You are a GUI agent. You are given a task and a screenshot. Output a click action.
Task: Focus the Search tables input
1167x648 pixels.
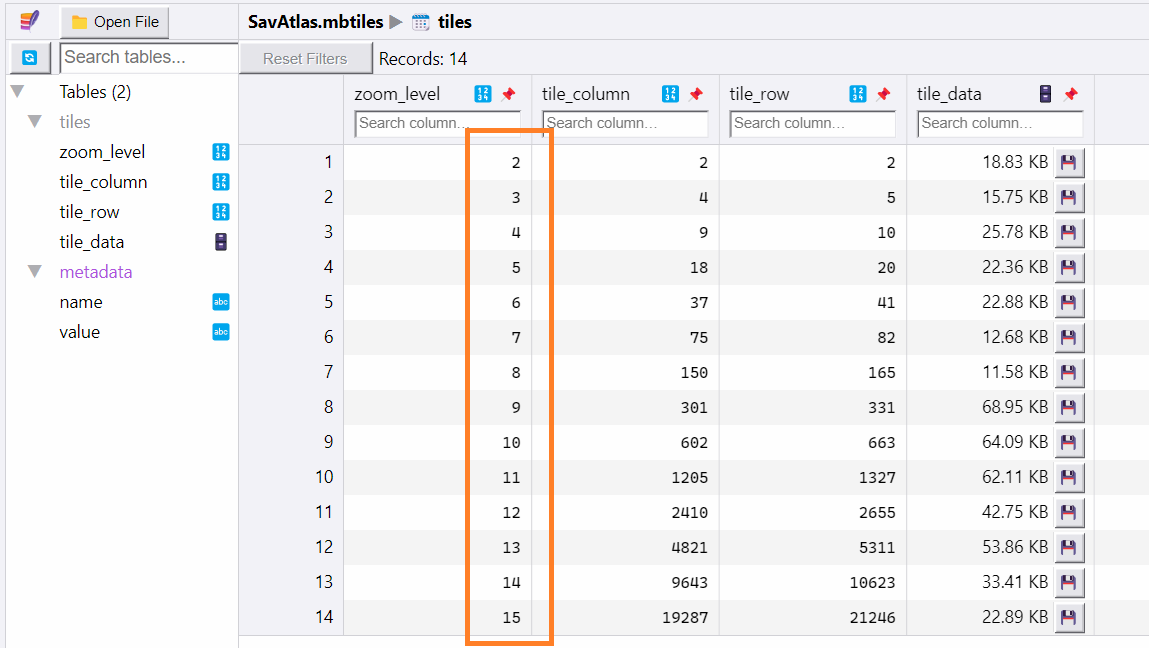pyautogui.click(x=148, y=57)
